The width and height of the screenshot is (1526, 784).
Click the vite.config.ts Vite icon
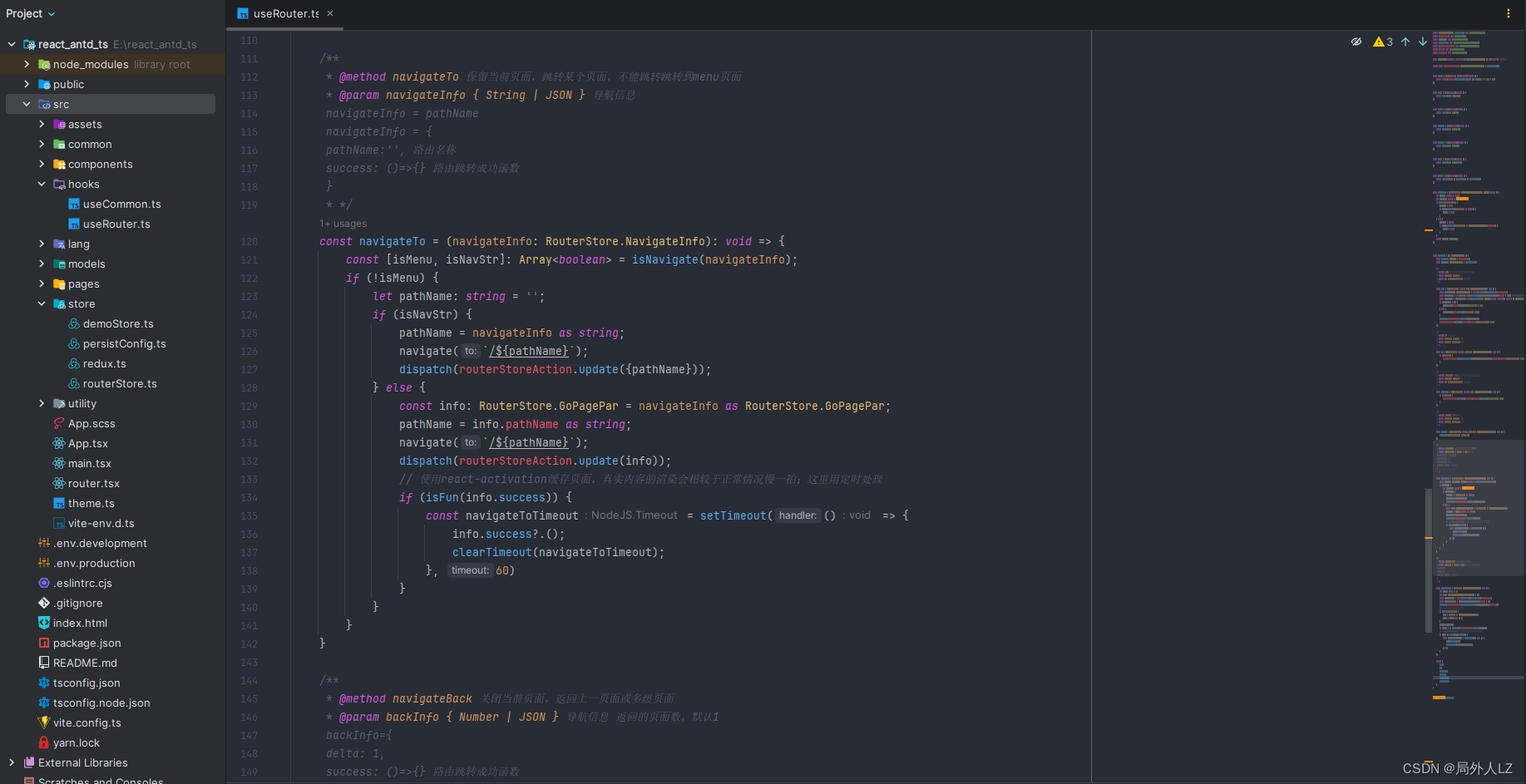click(x=44, y=722)
